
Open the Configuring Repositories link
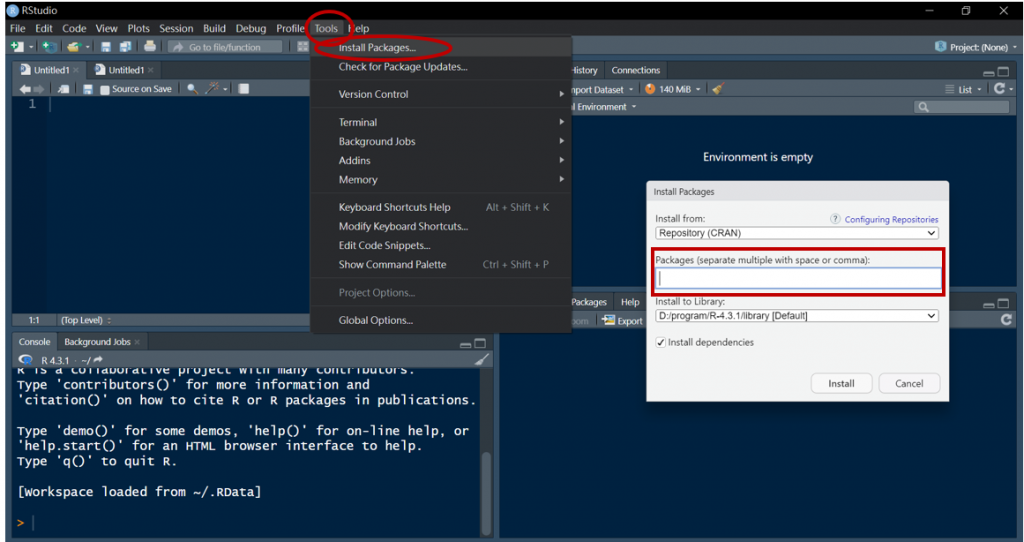[891, 219]
